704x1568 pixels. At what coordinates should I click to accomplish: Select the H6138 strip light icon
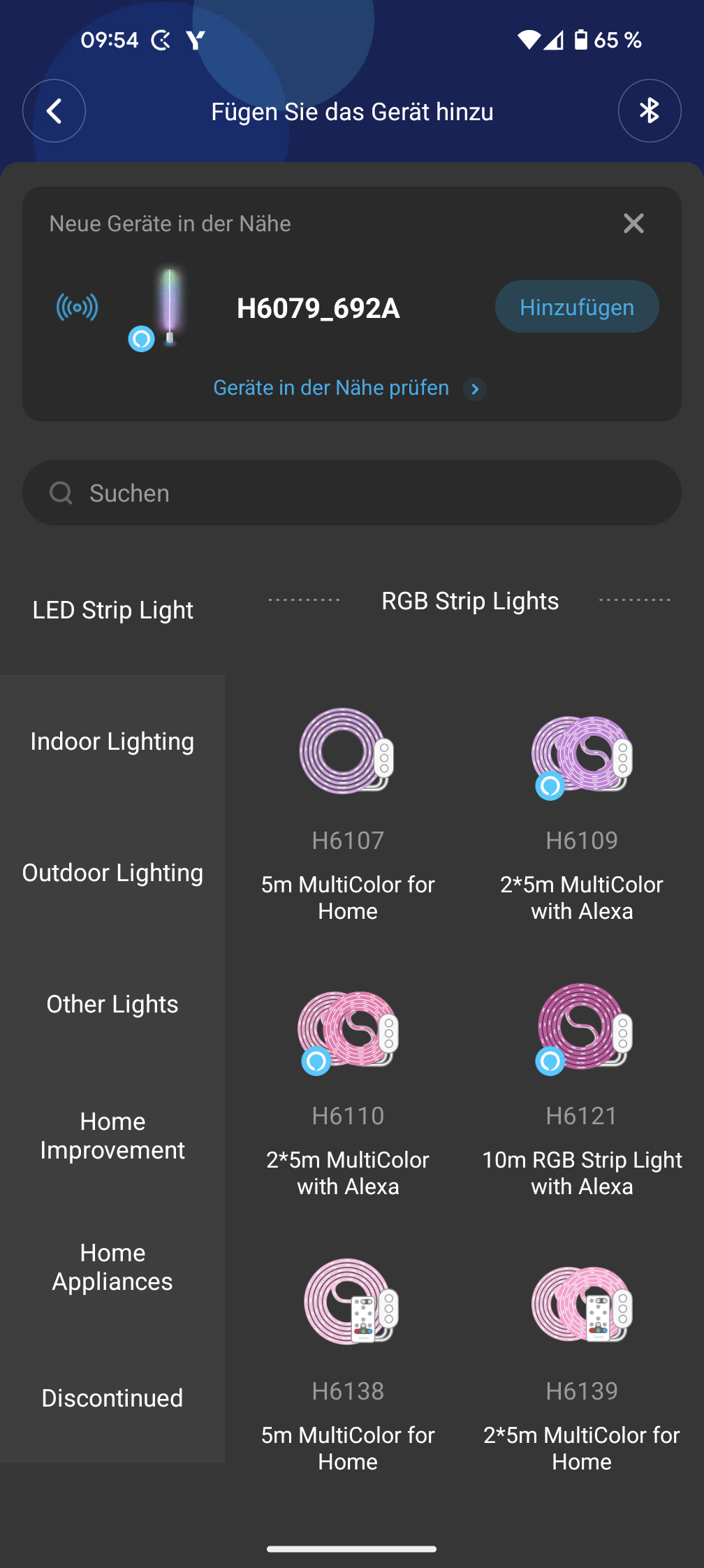[349, 1302]
